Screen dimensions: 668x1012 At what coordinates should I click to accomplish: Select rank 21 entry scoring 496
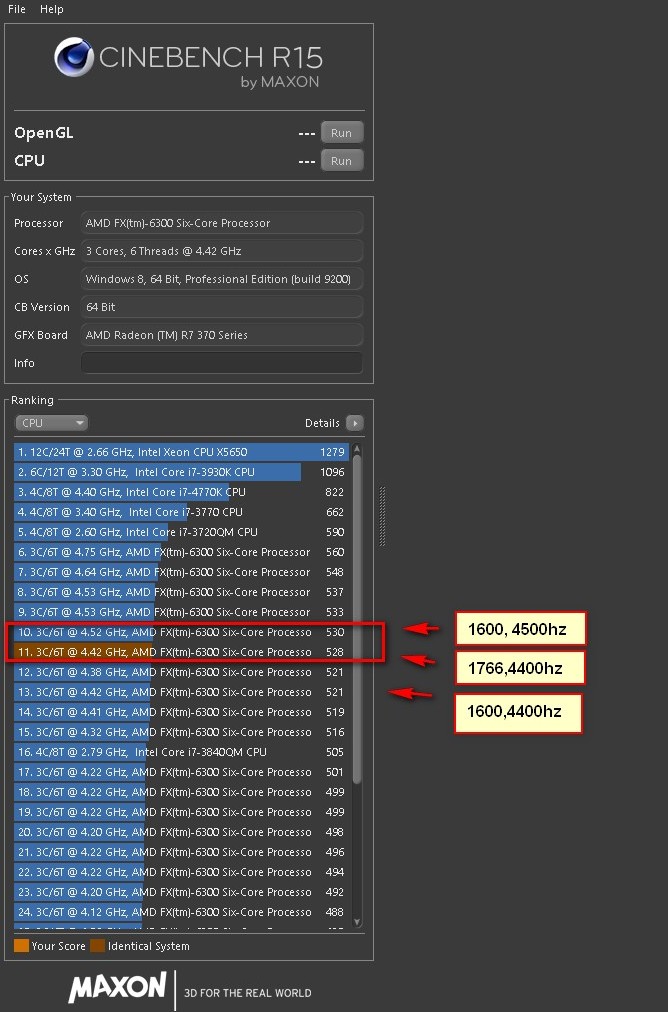(181, 852)
